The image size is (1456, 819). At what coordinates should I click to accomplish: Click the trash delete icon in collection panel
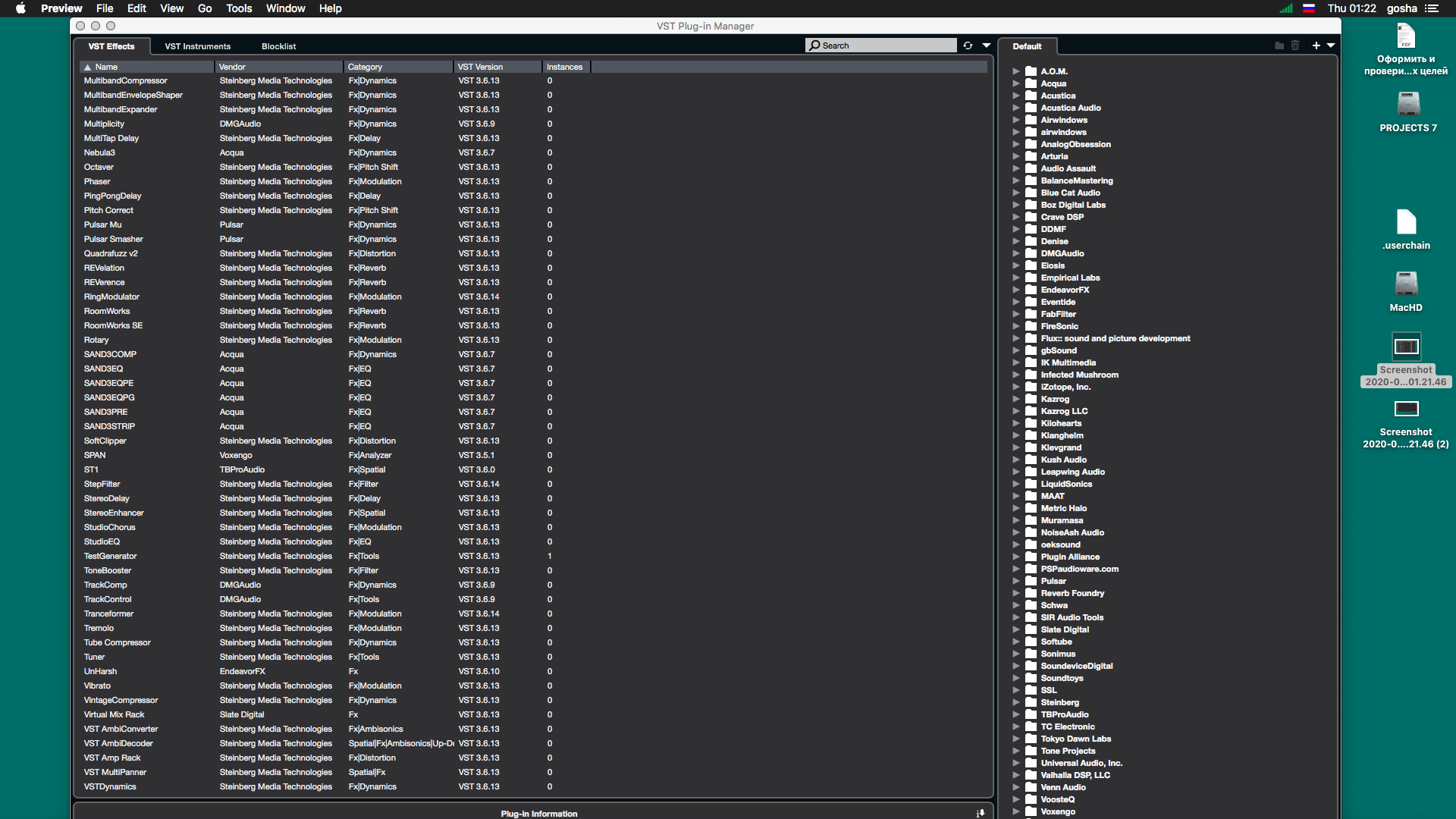pos(1295,45)
